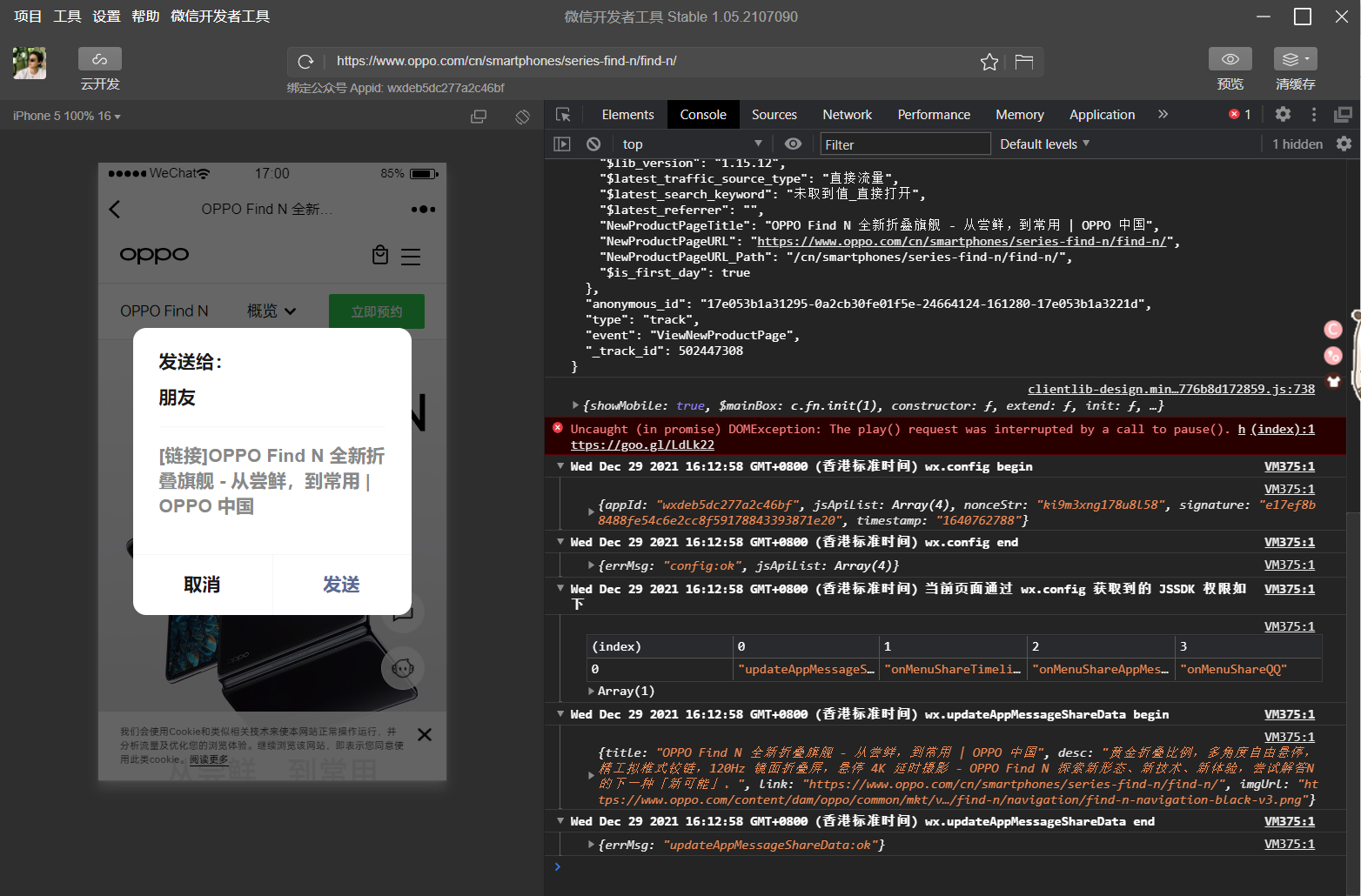1361x896 pixels.
Task: Open the iPhone 5 device selector dropdown
Action: coord(67,117)
